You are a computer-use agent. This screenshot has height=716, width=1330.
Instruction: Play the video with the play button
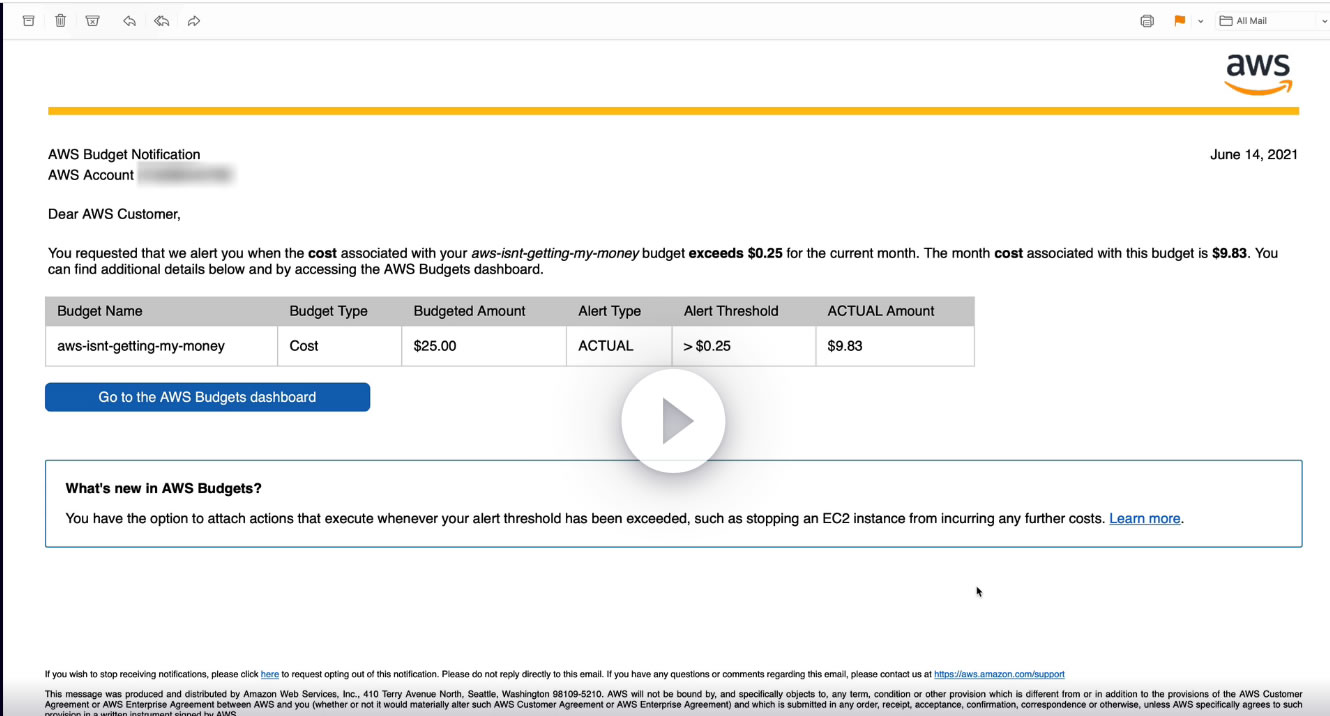(x=673, y=422)
